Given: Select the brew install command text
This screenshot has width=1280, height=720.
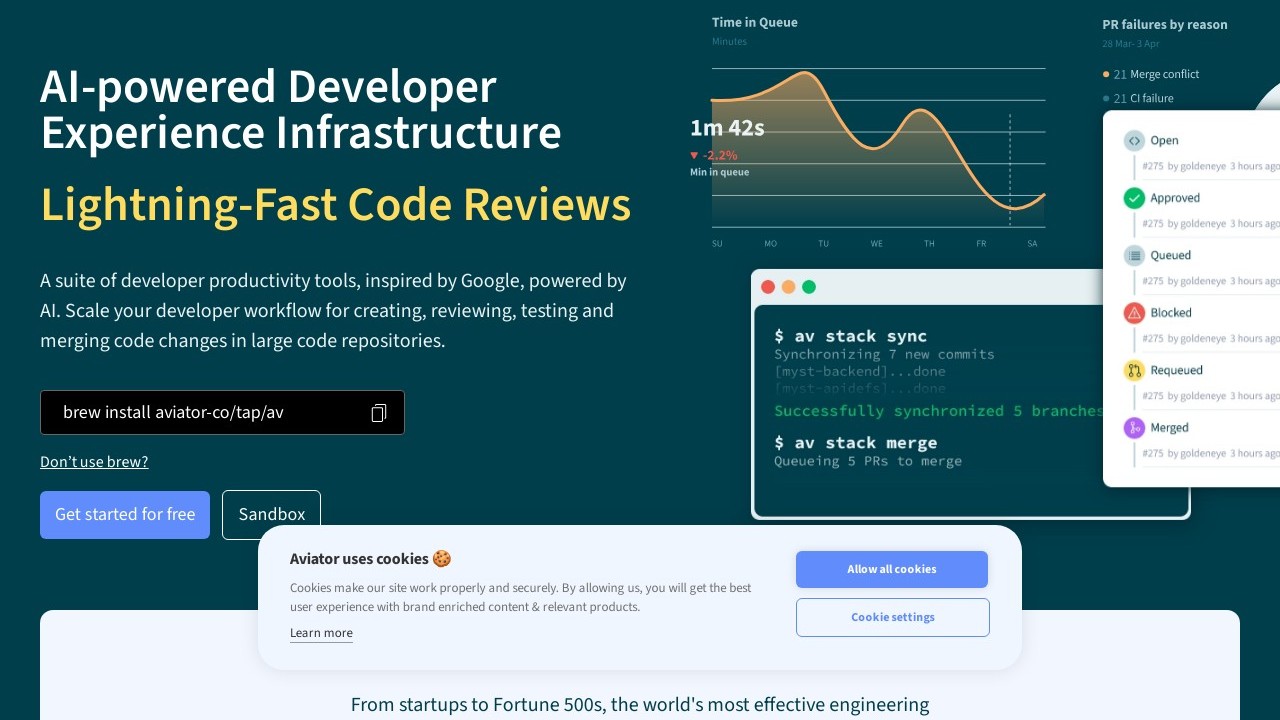Looking at the screenshot, I should pyautogui.click(x=173, y=413).
